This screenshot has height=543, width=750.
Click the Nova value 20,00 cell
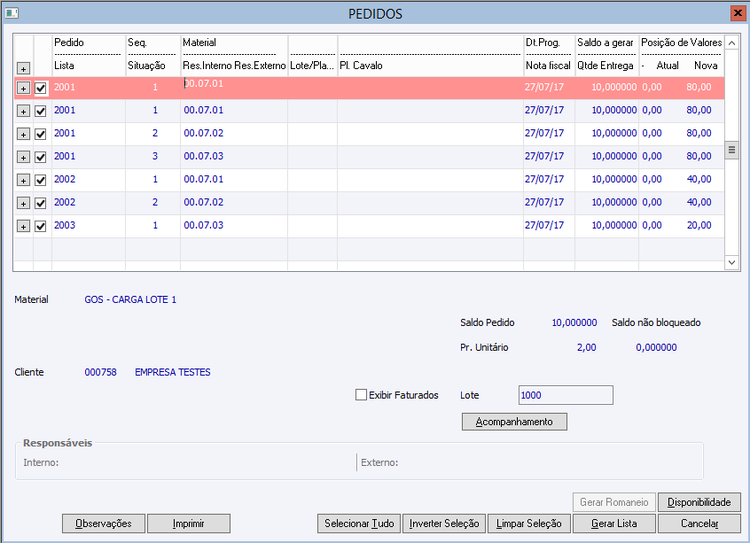tap(699, 225)
